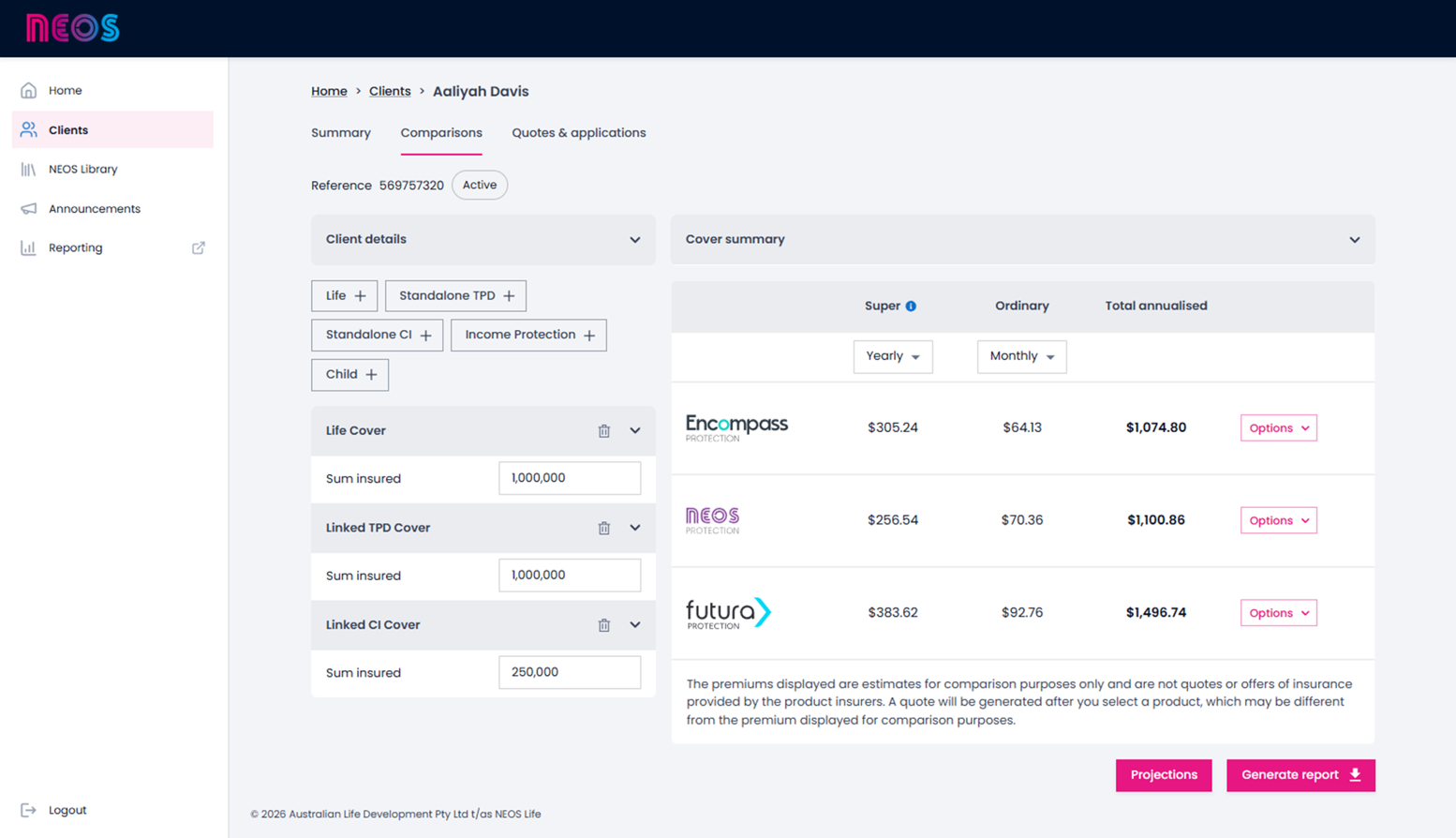Click trash icon for Linked CI Cover
The image size is (1456, 838).
tap(604, 625)
